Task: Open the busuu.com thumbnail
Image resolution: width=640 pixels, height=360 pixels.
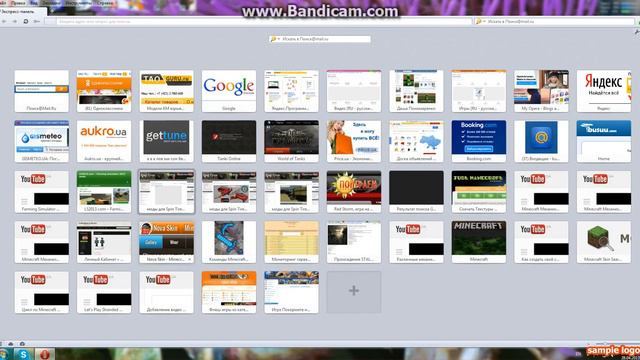Action: point(604,141)
